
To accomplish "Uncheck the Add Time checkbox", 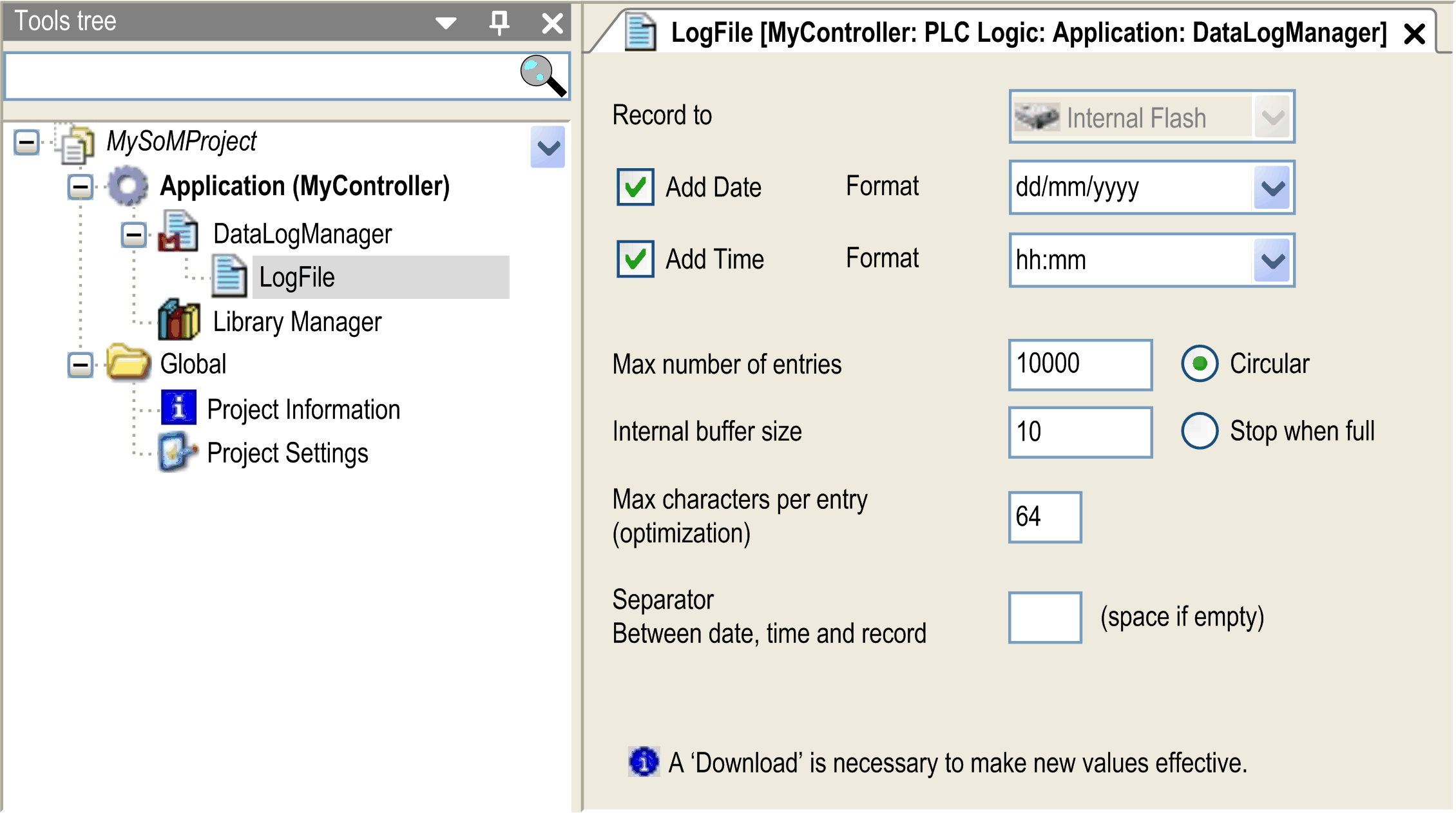I will [635, 259].
